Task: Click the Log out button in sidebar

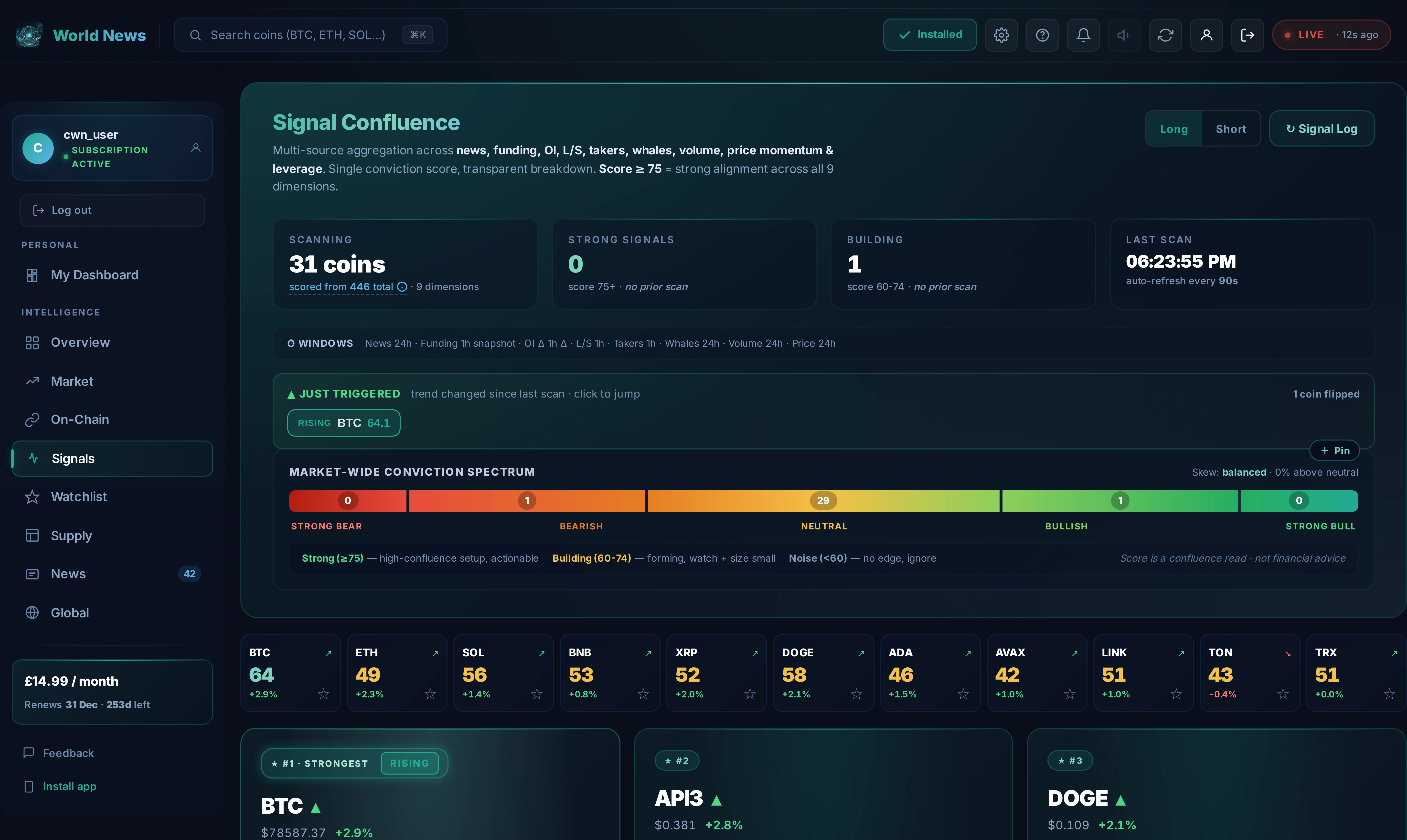Action: (x=112, y=210)
